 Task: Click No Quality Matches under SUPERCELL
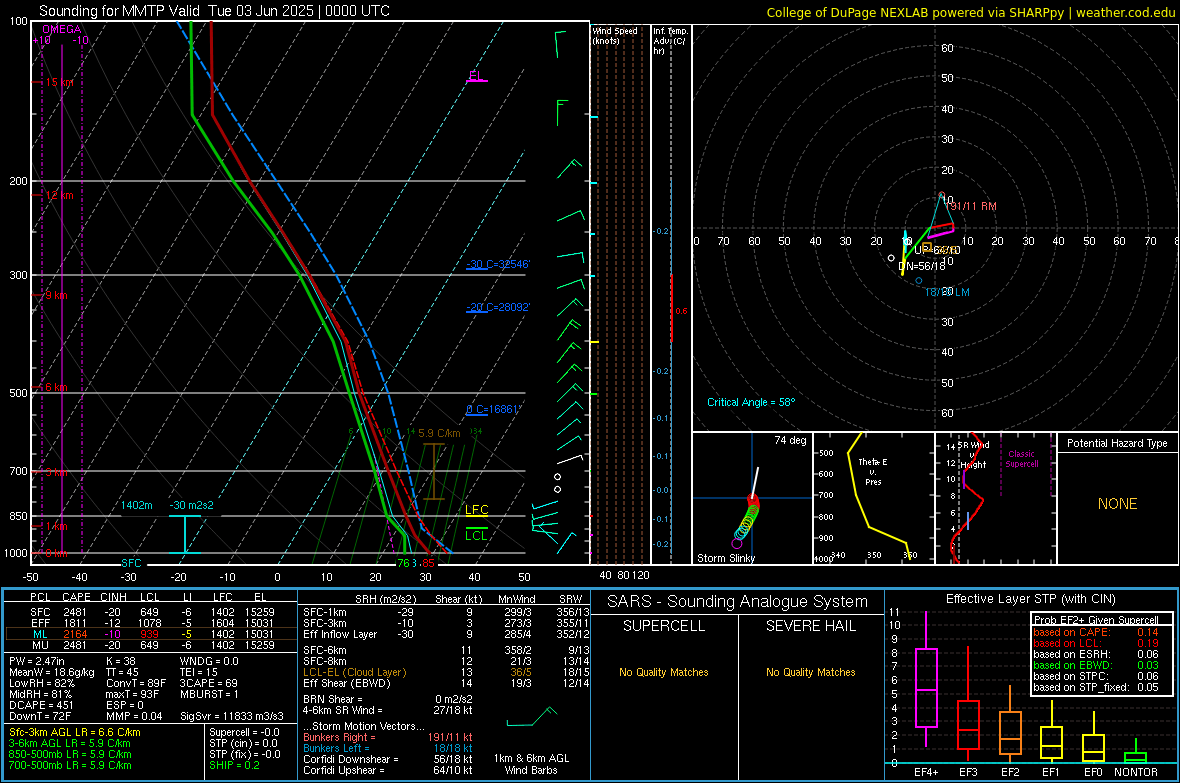pos(664,672)
